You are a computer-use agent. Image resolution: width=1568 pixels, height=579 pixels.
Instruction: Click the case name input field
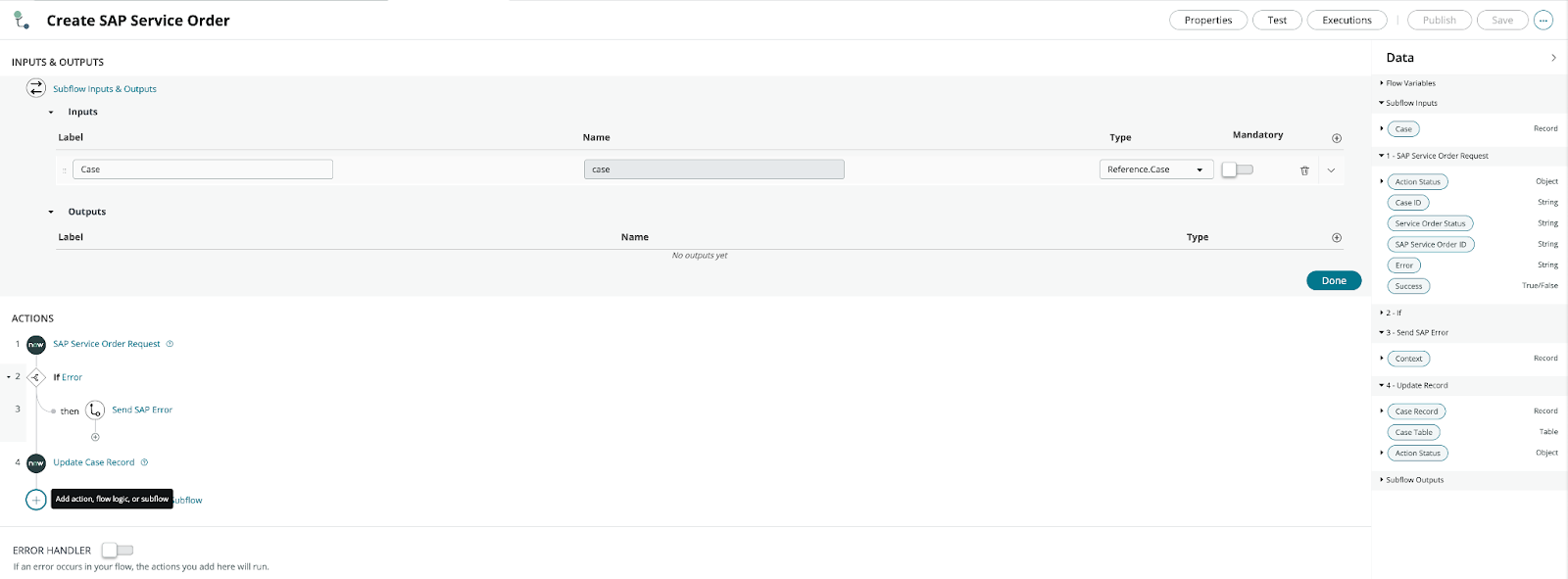[x=714, y=169]
